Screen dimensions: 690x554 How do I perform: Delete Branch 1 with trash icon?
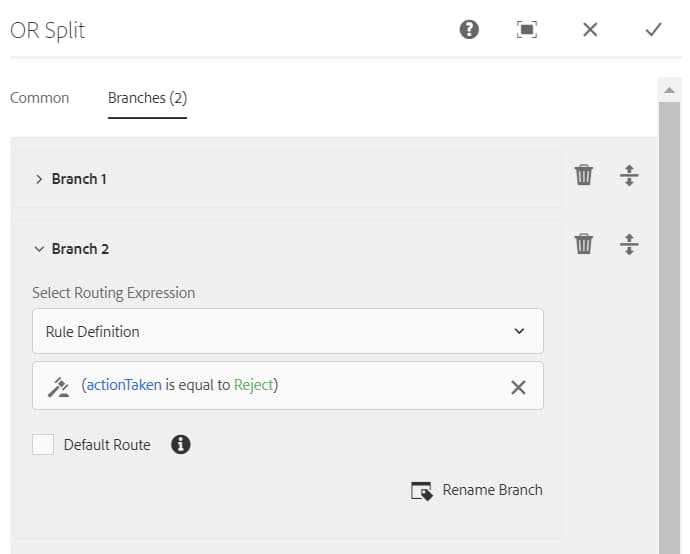pos(584,176)
